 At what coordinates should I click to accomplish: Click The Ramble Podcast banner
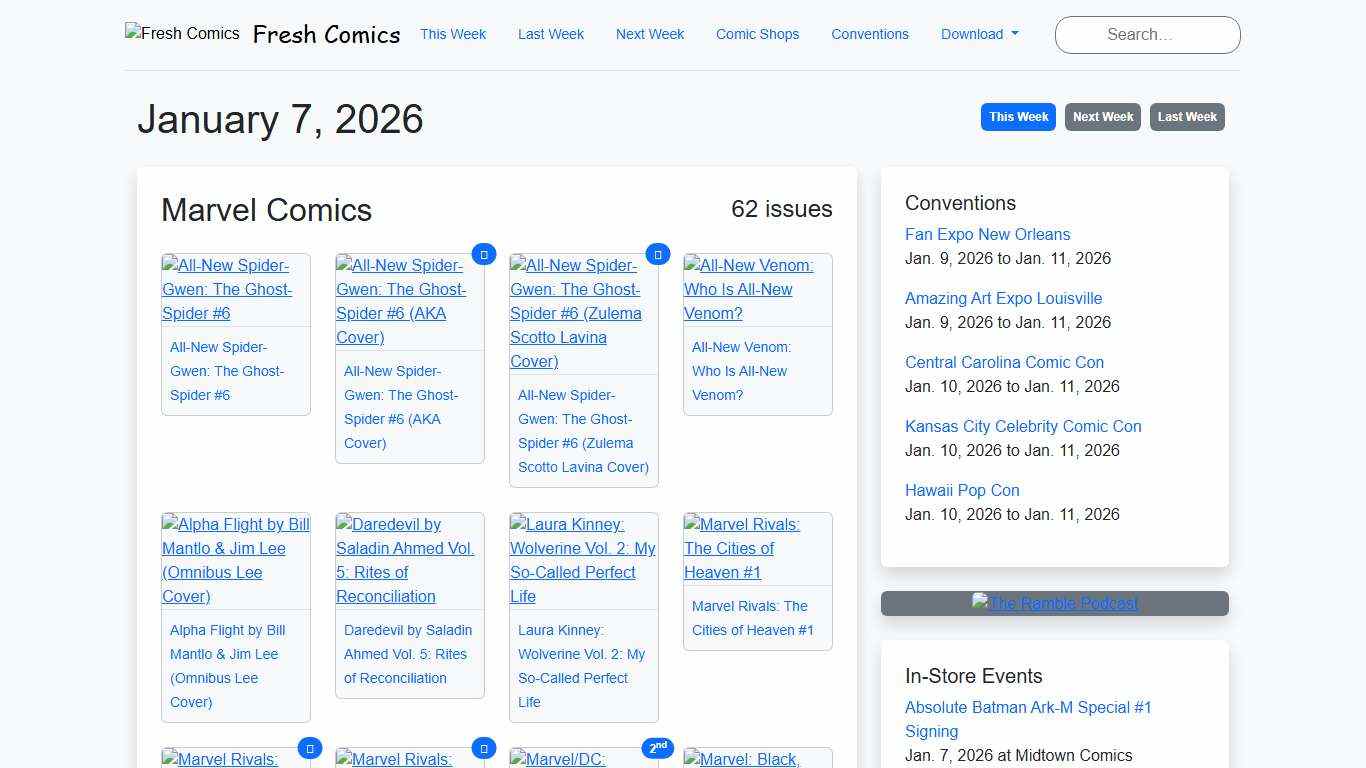click(1054, 603)
